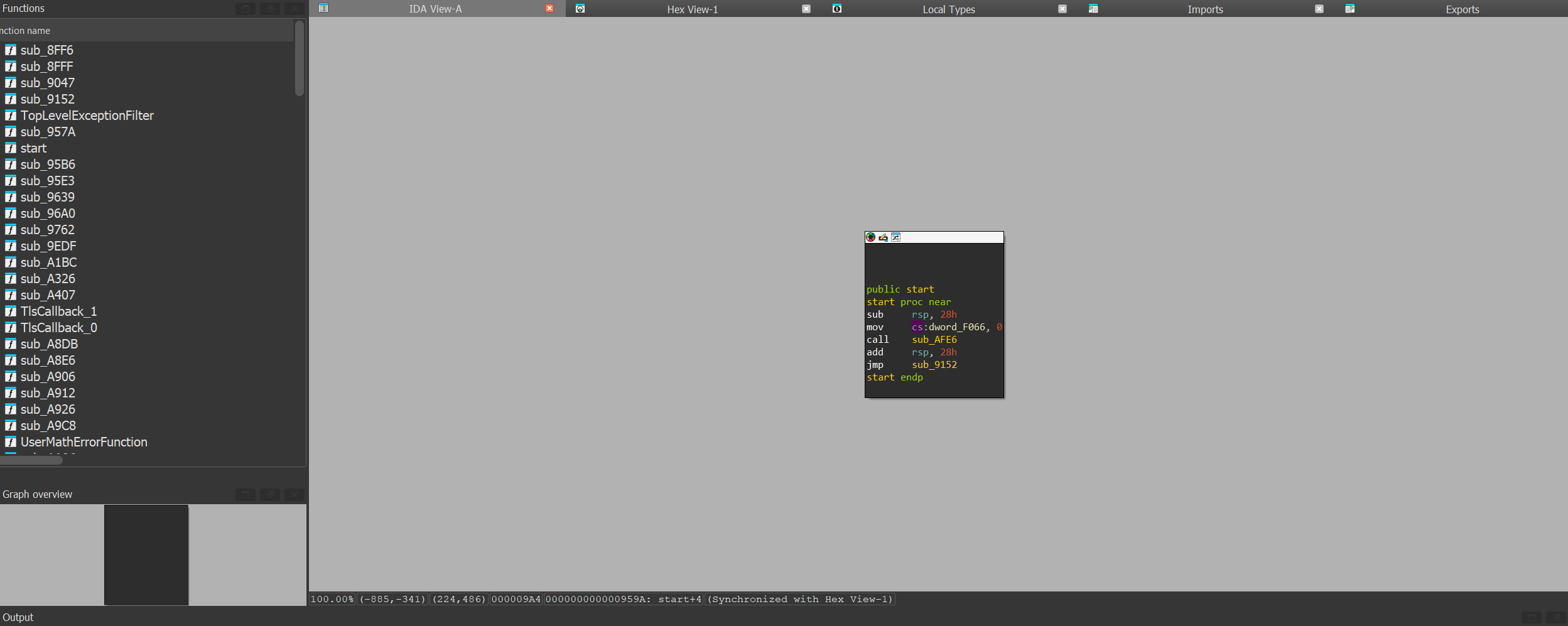1568x626 pixels.
Task: Close the Local Types tab
Action: 1062,9
